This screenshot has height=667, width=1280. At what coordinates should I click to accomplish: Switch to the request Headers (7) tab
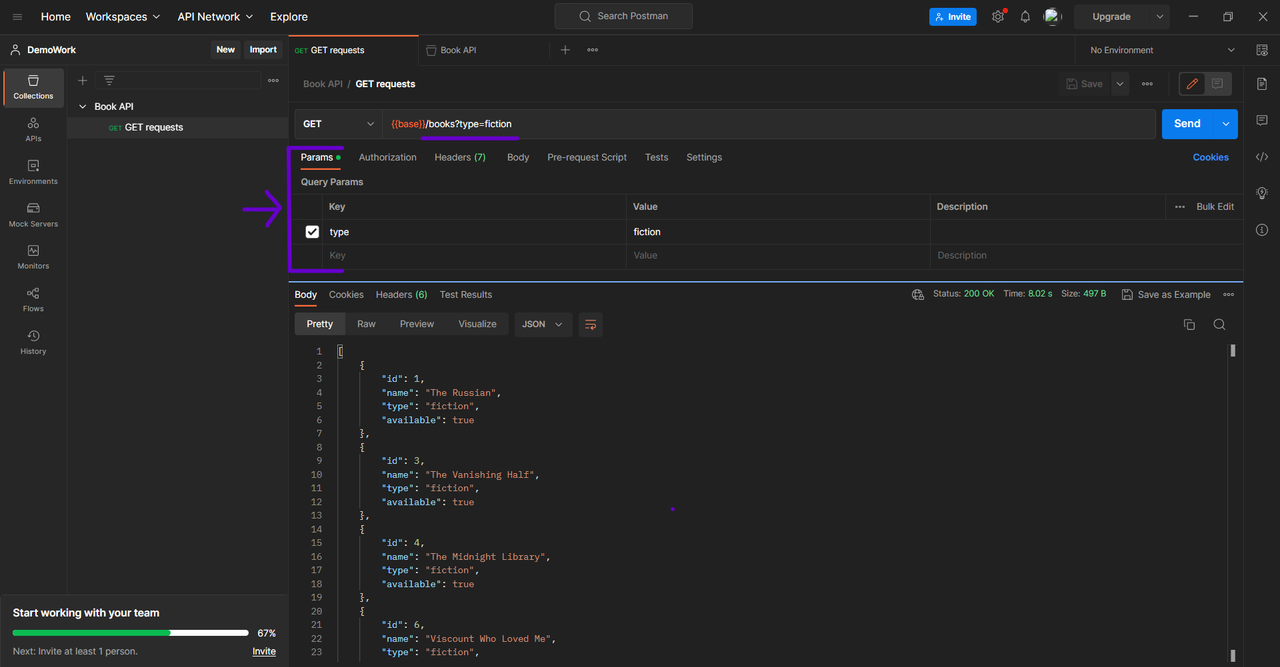click(x=460, y=158)
